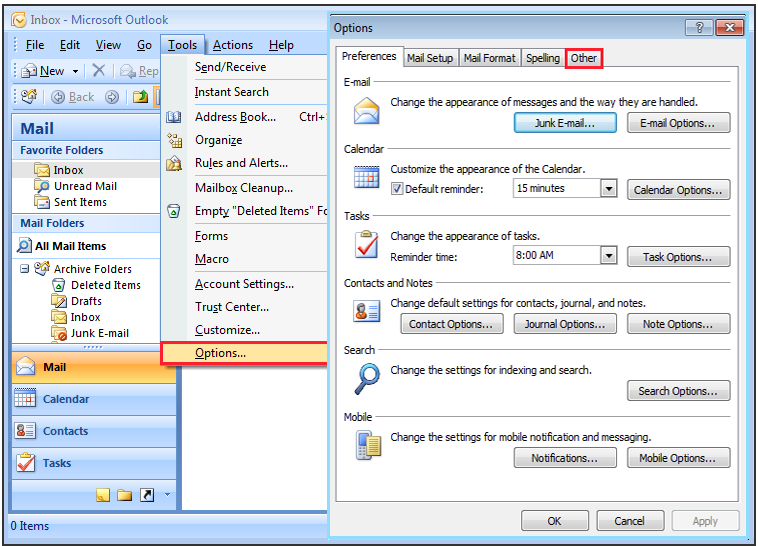Image resolution: width=758 pixels, height=546 pixels.
Task: Click the Junk E-mail... button
Action: point(565,123)
